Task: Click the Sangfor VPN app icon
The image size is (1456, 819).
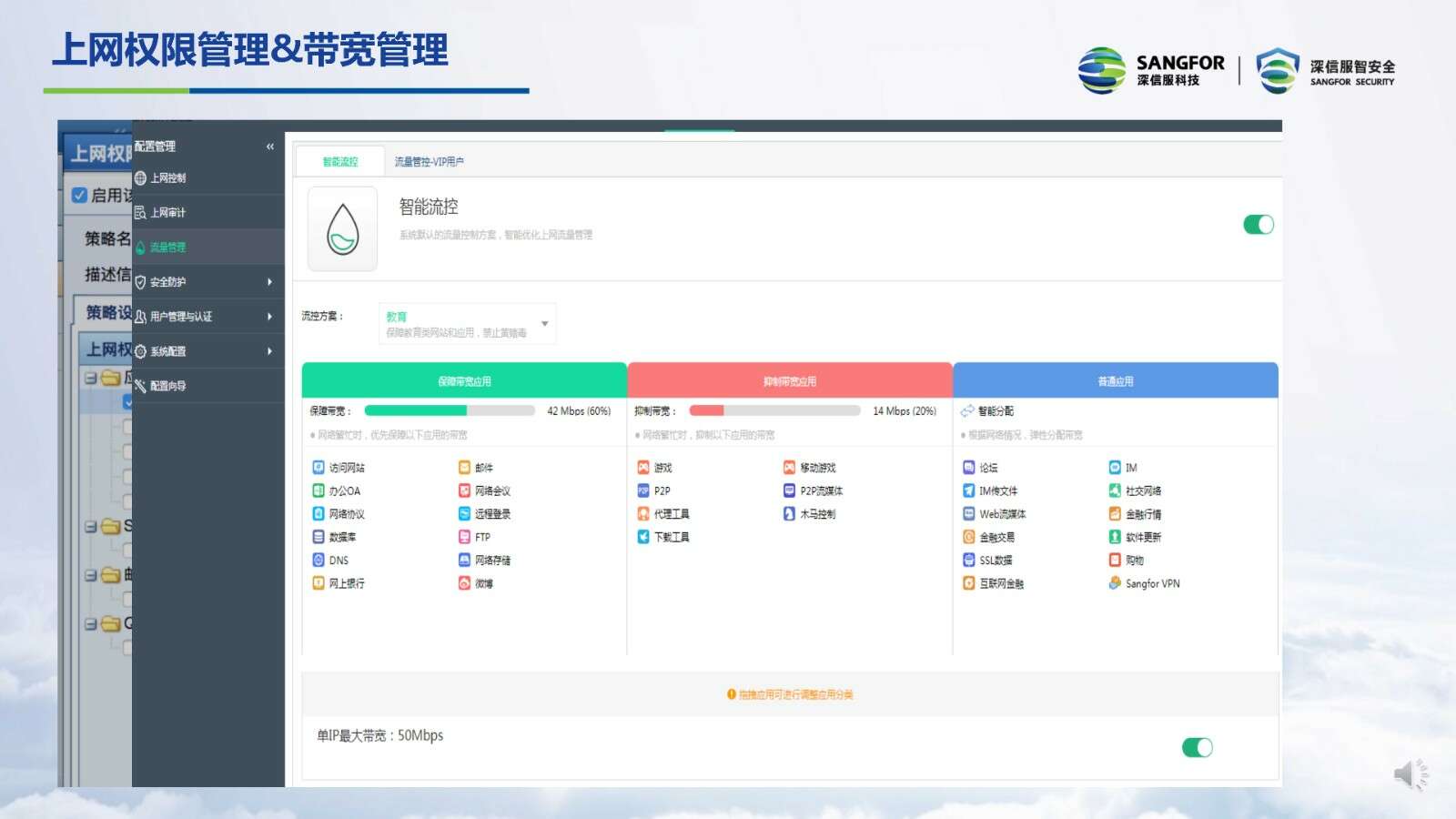Action: (x=1115, y=583)
